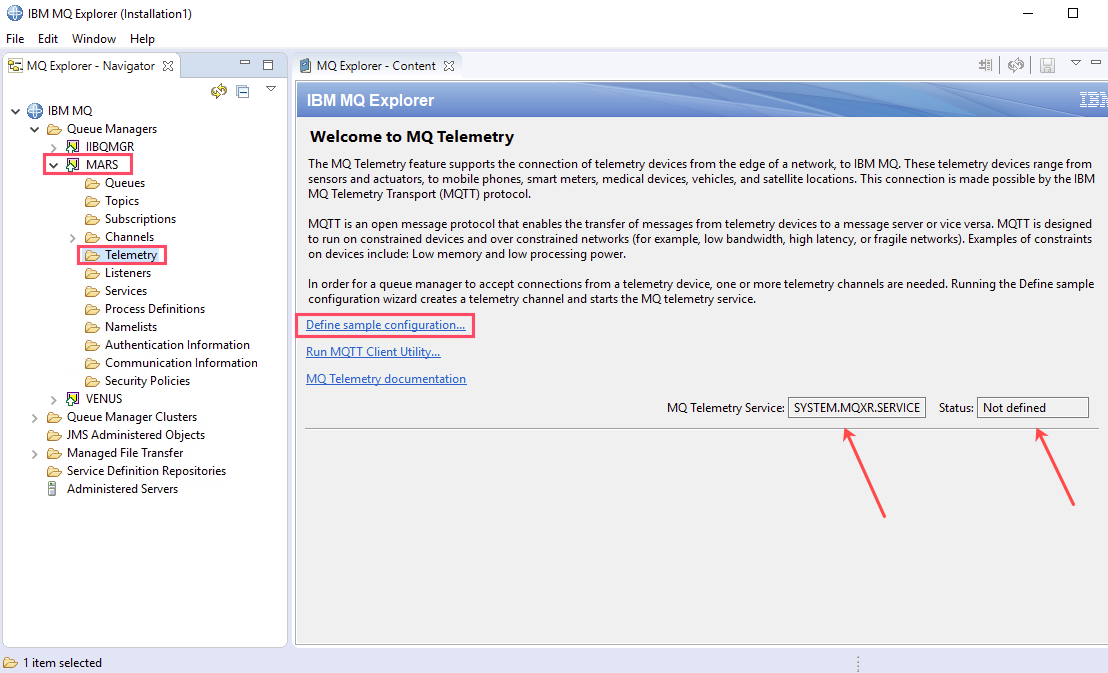This screenshot has height=673, width=1108.
Task: Select the JMS Administered Objects tree item
Action: [x=136, y=435]
